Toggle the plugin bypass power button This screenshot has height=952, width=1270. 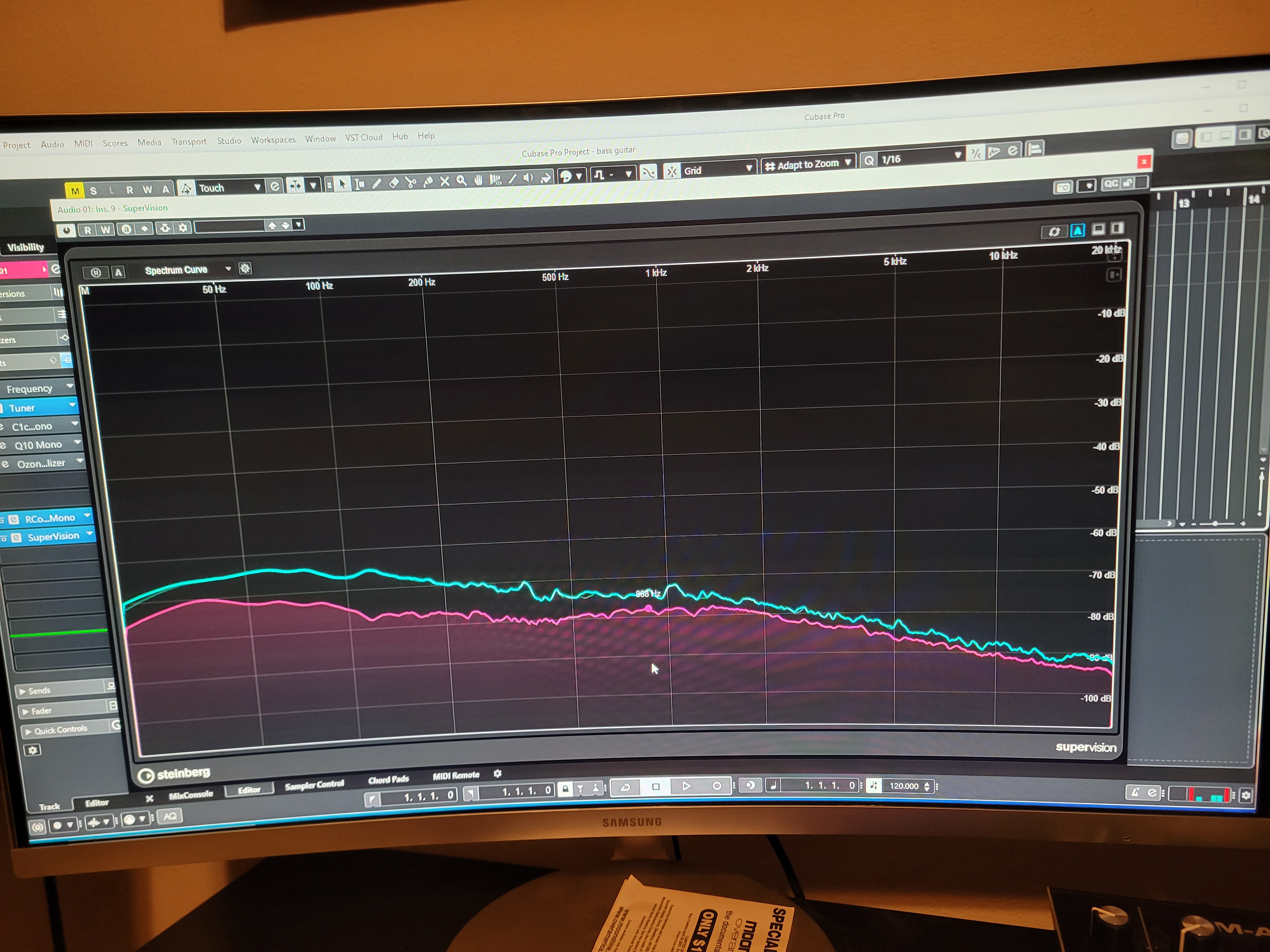[66, 230]
